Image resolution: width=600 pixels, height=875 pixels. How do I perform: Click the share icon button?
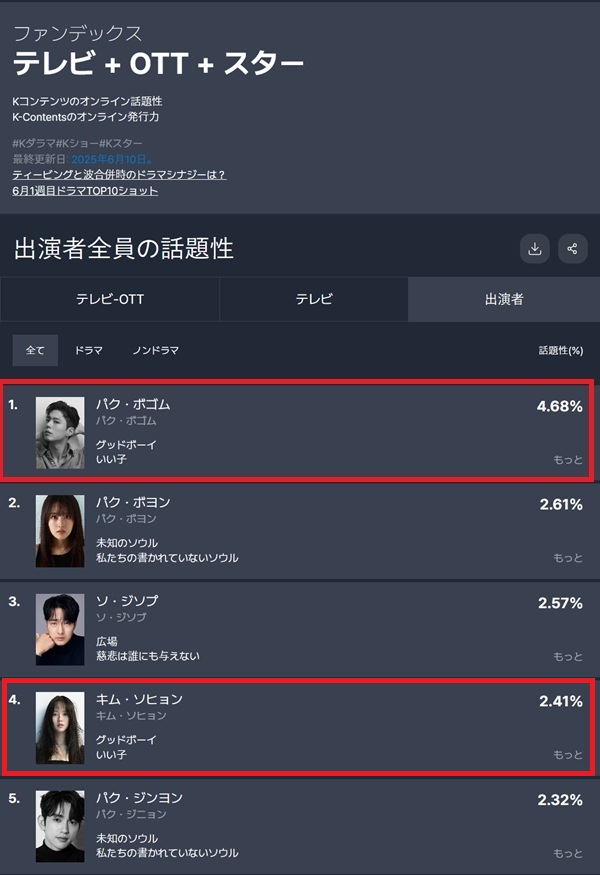(573, 248)
